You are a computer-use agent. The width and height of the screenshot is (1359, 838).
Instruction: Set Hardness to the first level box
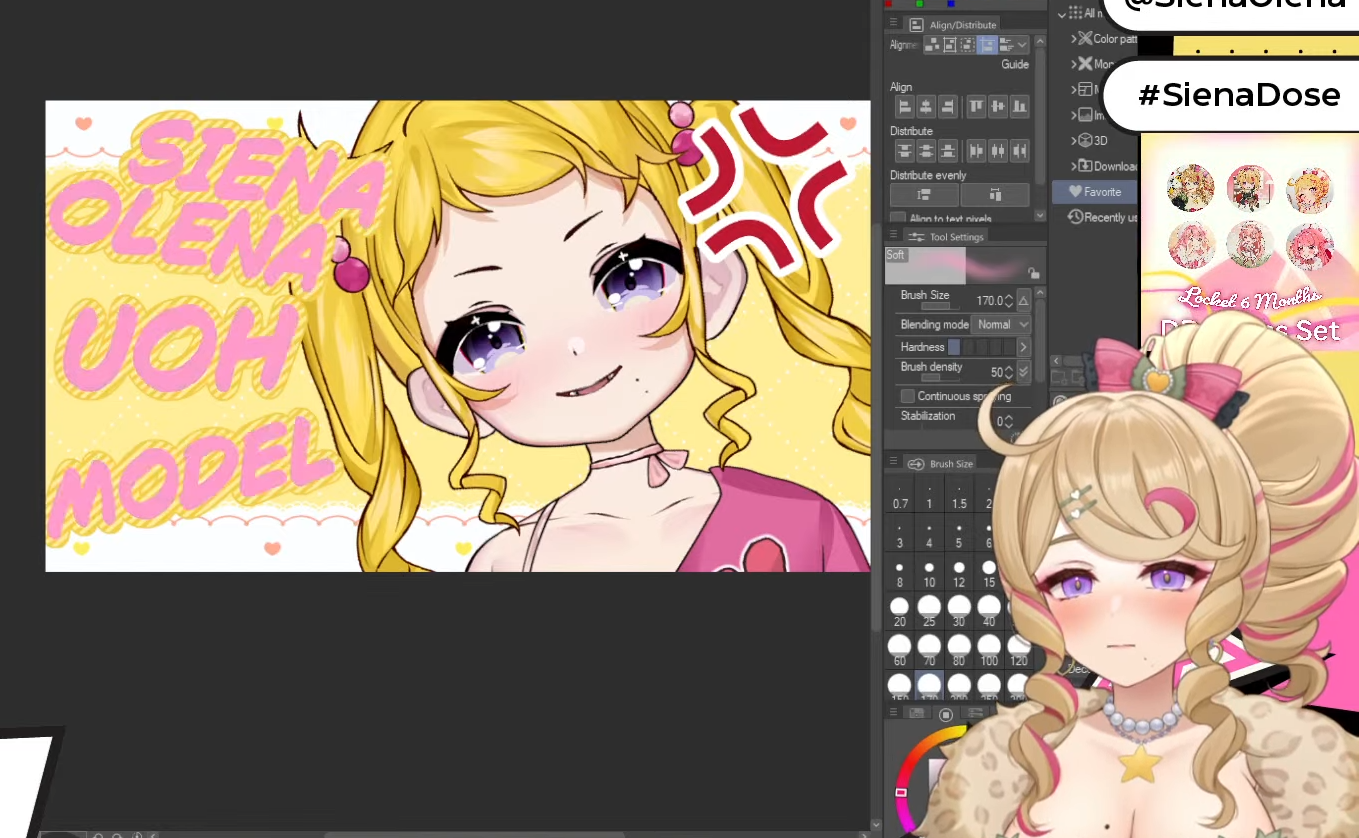pyautogui.click(x=954, y=347)
